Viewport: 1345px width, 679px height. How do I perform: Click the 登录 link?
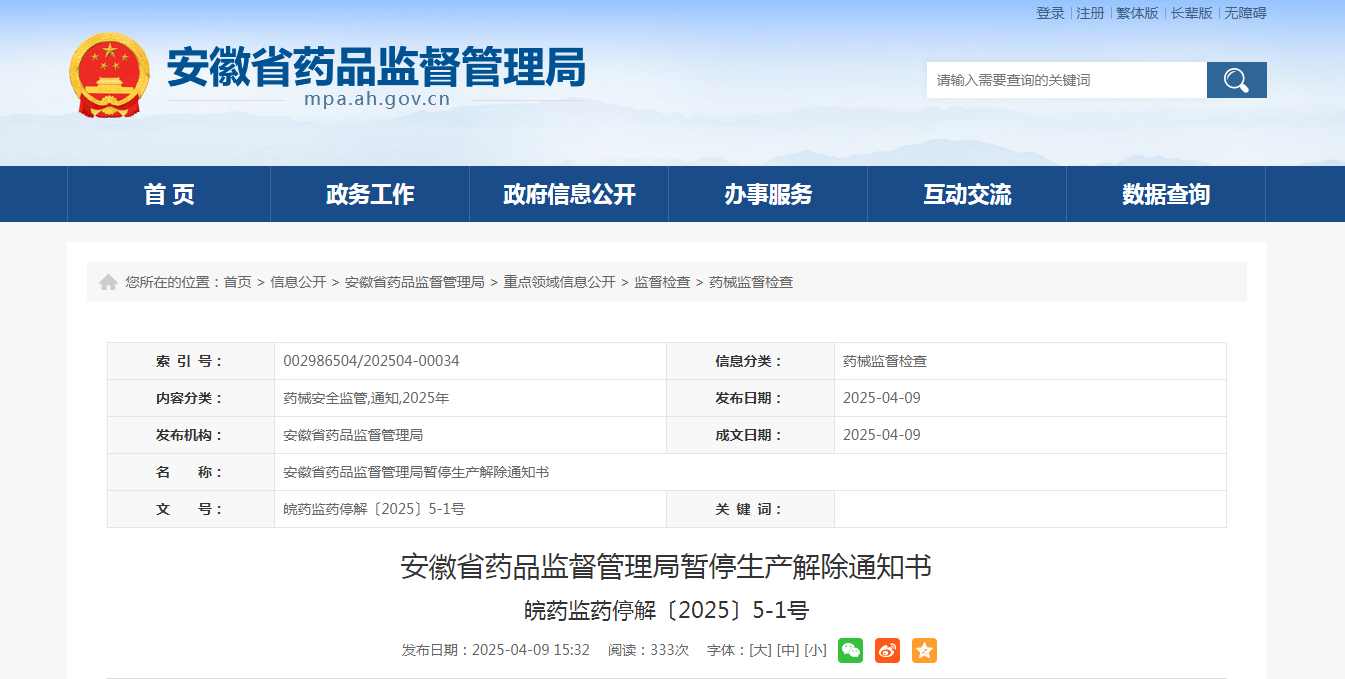(x=1050, y=13)
